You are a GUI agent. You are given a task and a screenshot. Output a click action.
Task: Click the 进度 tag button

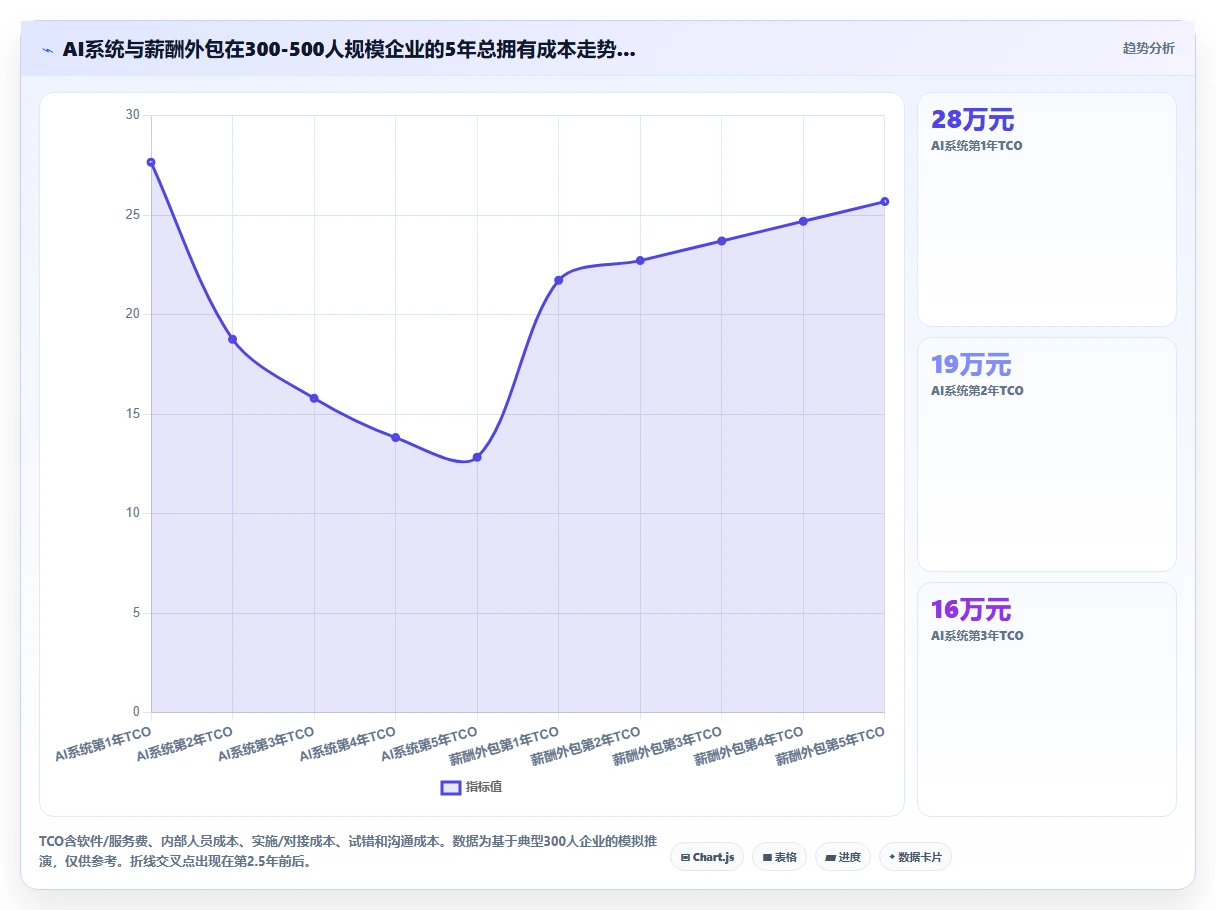tap(843, 857)
